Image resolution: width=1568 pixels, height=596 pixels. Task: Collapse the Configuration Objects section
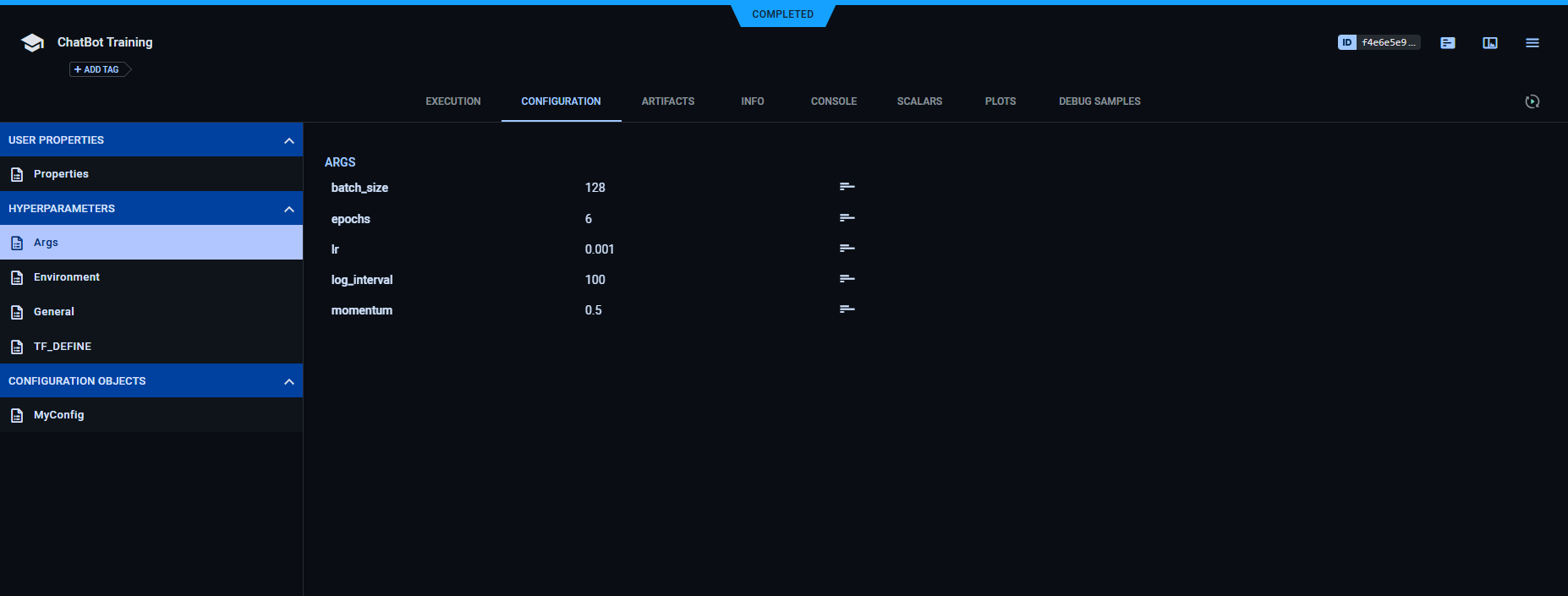pyautogui.click(x=289, y=381)
